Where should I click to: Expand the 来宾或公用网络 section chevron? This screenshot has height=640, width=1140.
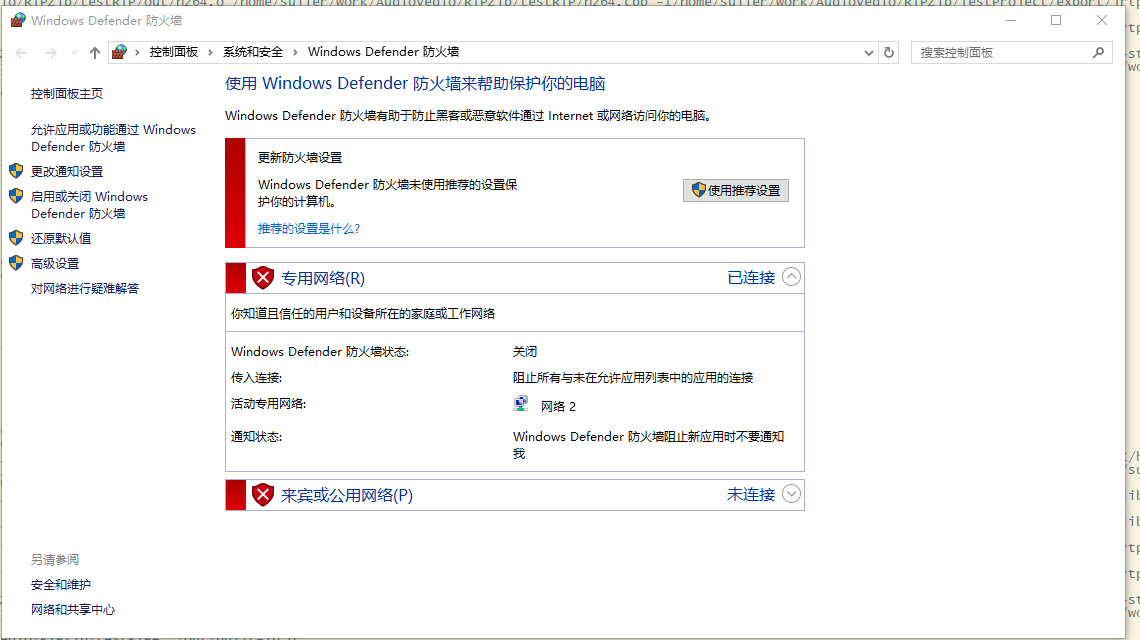791,494
